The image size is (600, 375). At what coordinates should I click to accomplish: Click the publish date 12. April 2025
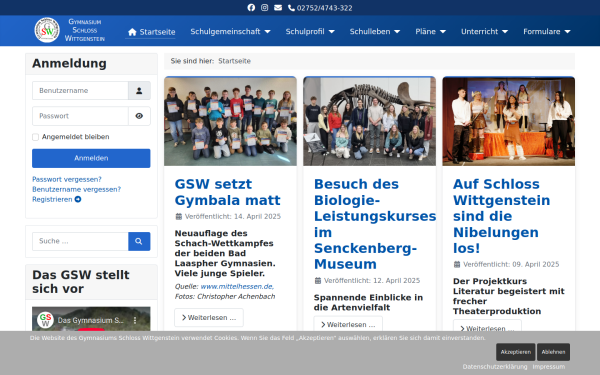tap(396, 281)
